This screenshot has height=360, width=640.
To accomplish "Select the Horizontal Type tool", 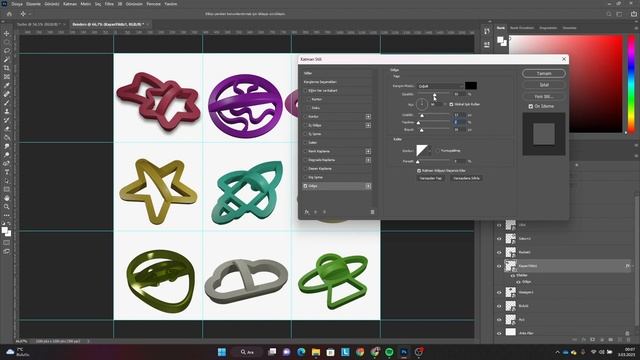I will pyautogui.click(x=7, y=172).
